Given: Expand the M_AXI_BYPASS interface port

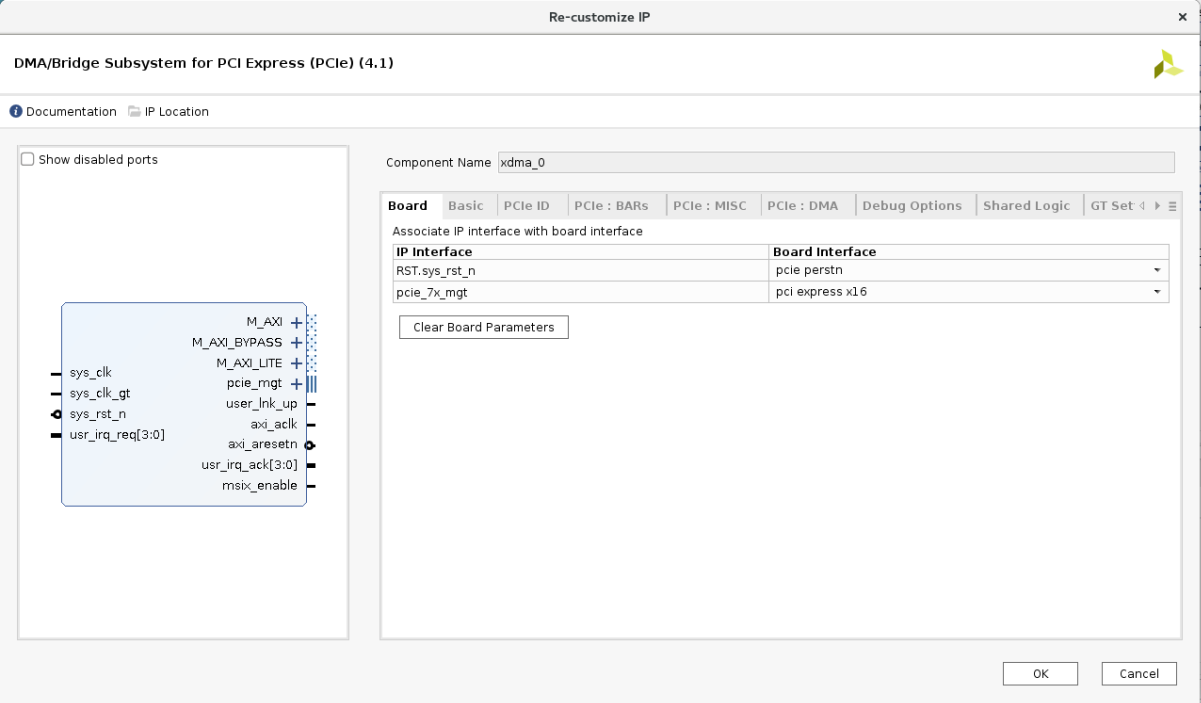Looking at the screenshot, I should (296, 341).
